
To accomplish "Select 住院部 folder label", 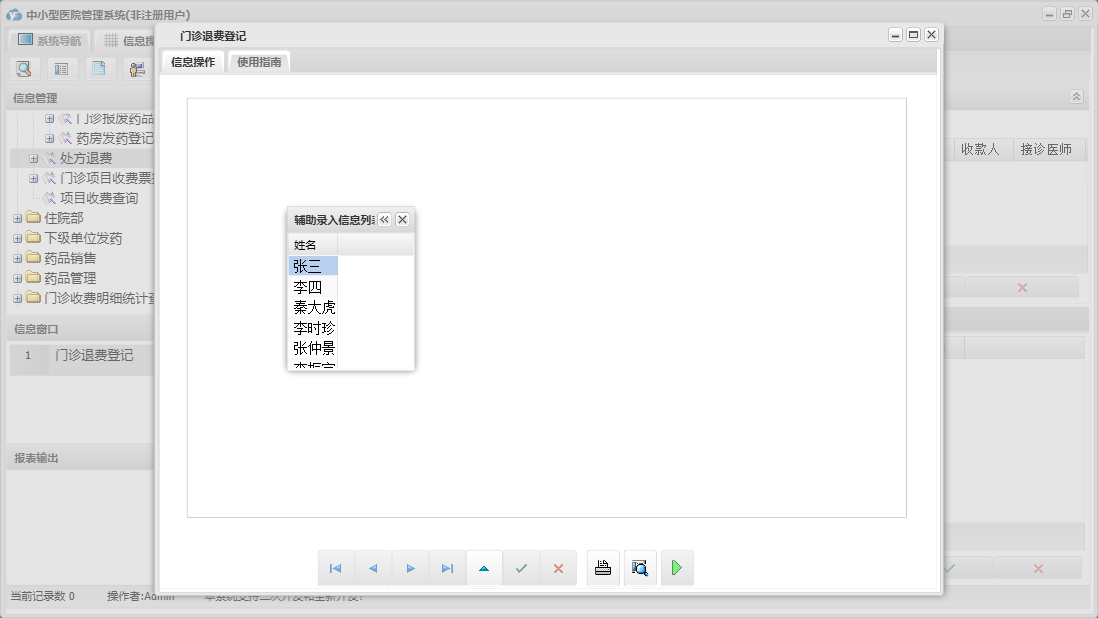I will pyautogui.click(x=64, y=218).
